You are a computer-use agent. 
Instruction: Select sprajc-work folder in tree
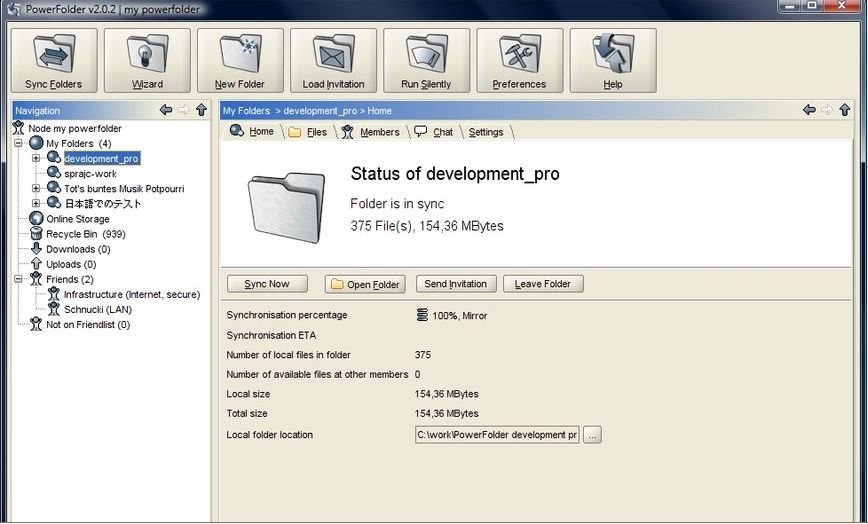tap(90, 174)
